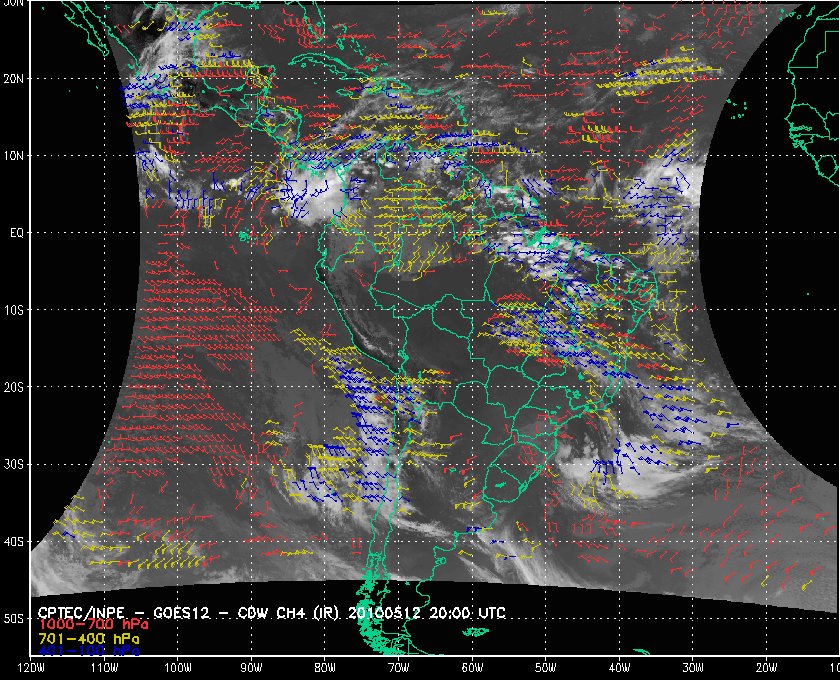The height and width of the screenshot is (680, 840).
Task: Click the 20N latitude axis label
Action: click(x=13, y=78)
